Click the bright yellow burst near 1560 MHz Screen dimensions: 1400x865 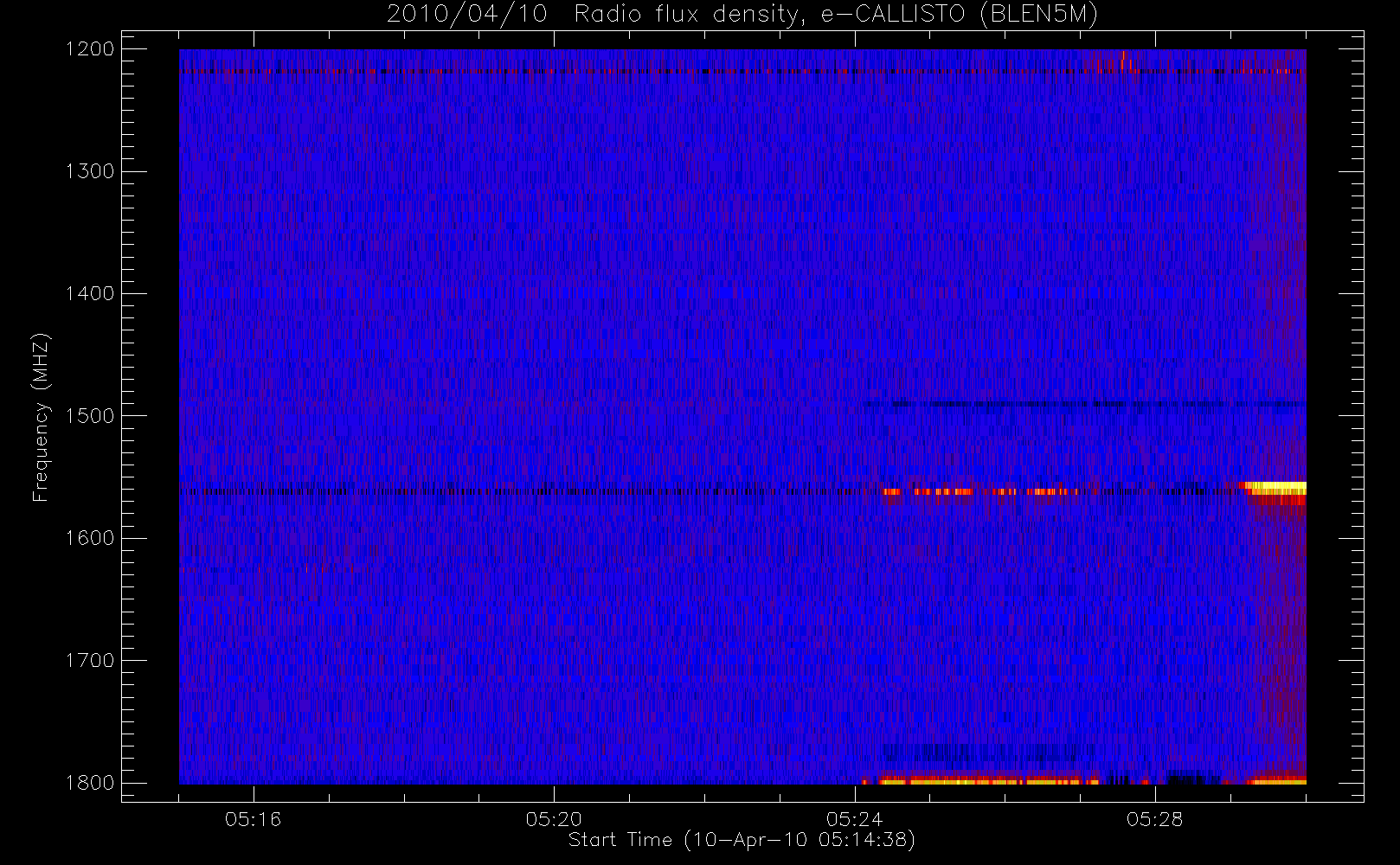coord(1276,488)
